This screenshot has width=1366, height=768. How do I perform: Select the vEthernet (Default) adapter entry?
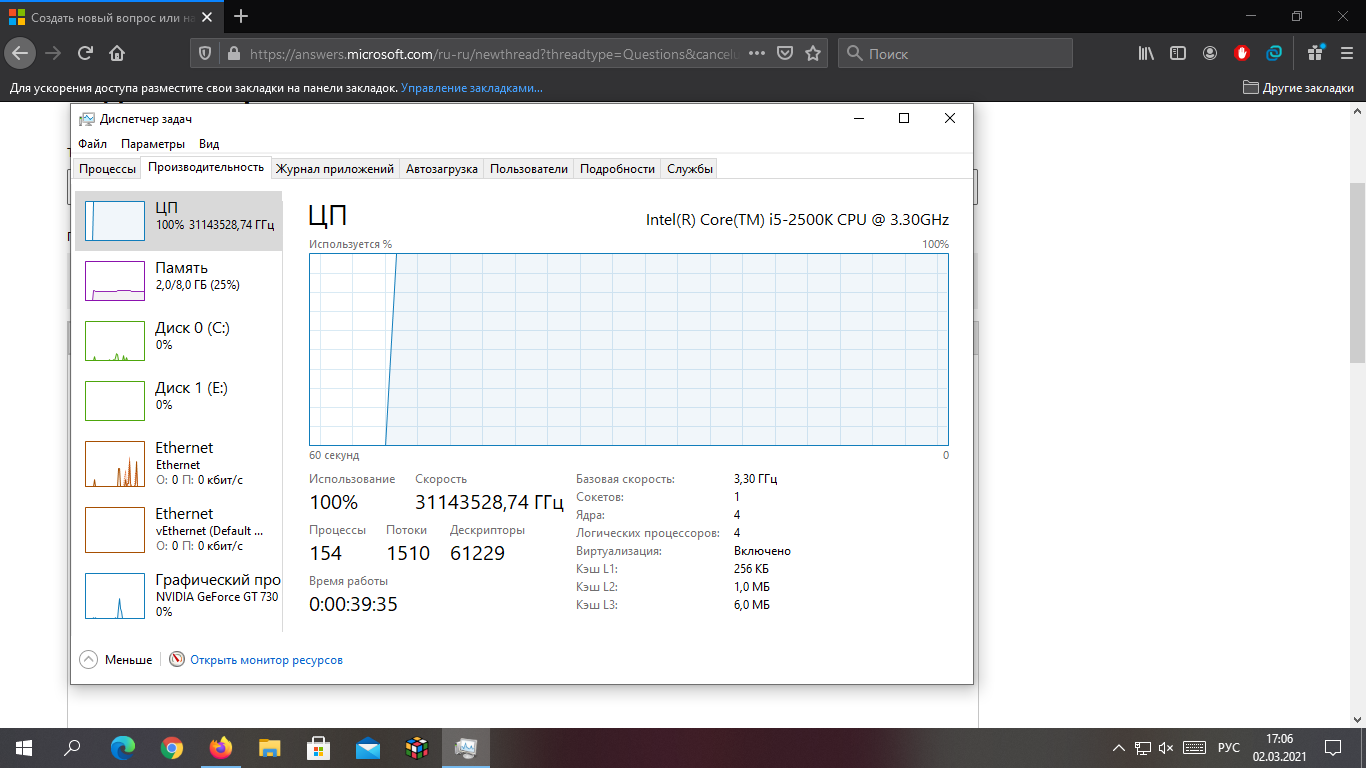(x=179, y=530)
